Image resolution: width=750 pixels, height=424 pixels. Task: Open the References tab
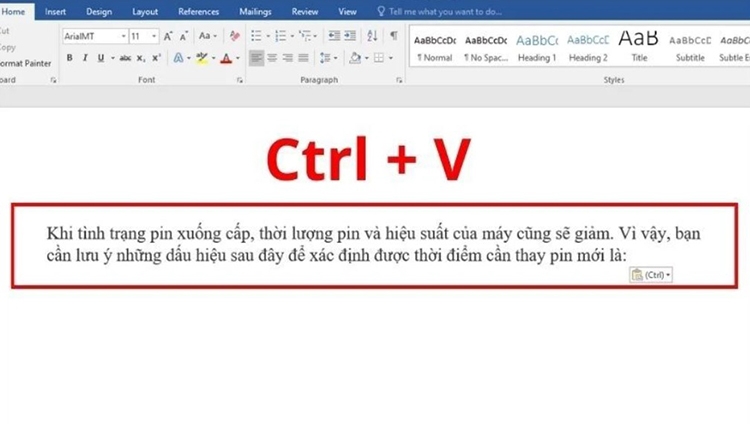199,11
